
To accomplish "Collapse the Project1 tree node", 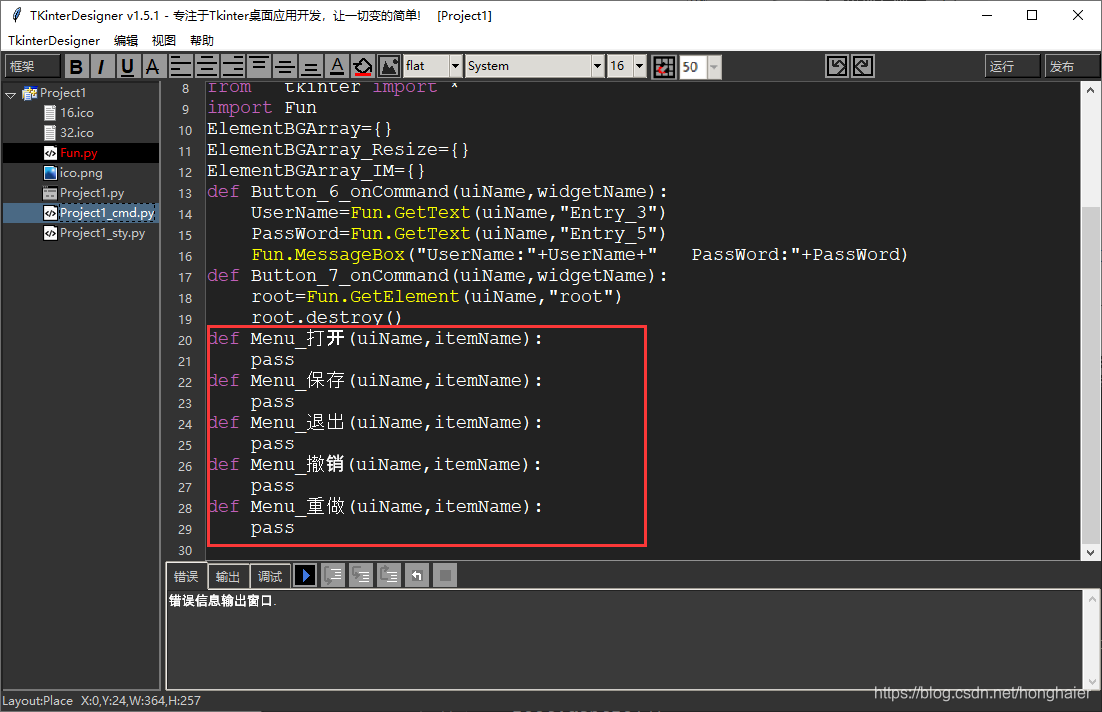I will point(11,93).
